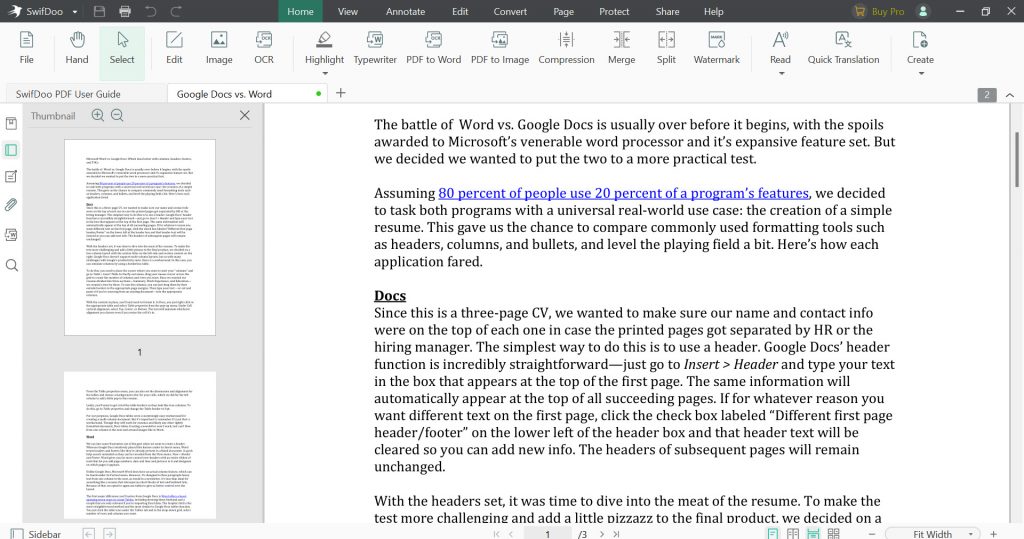Zoom in on the thumbnails
1024x539 pixels.
pos(98,115)
